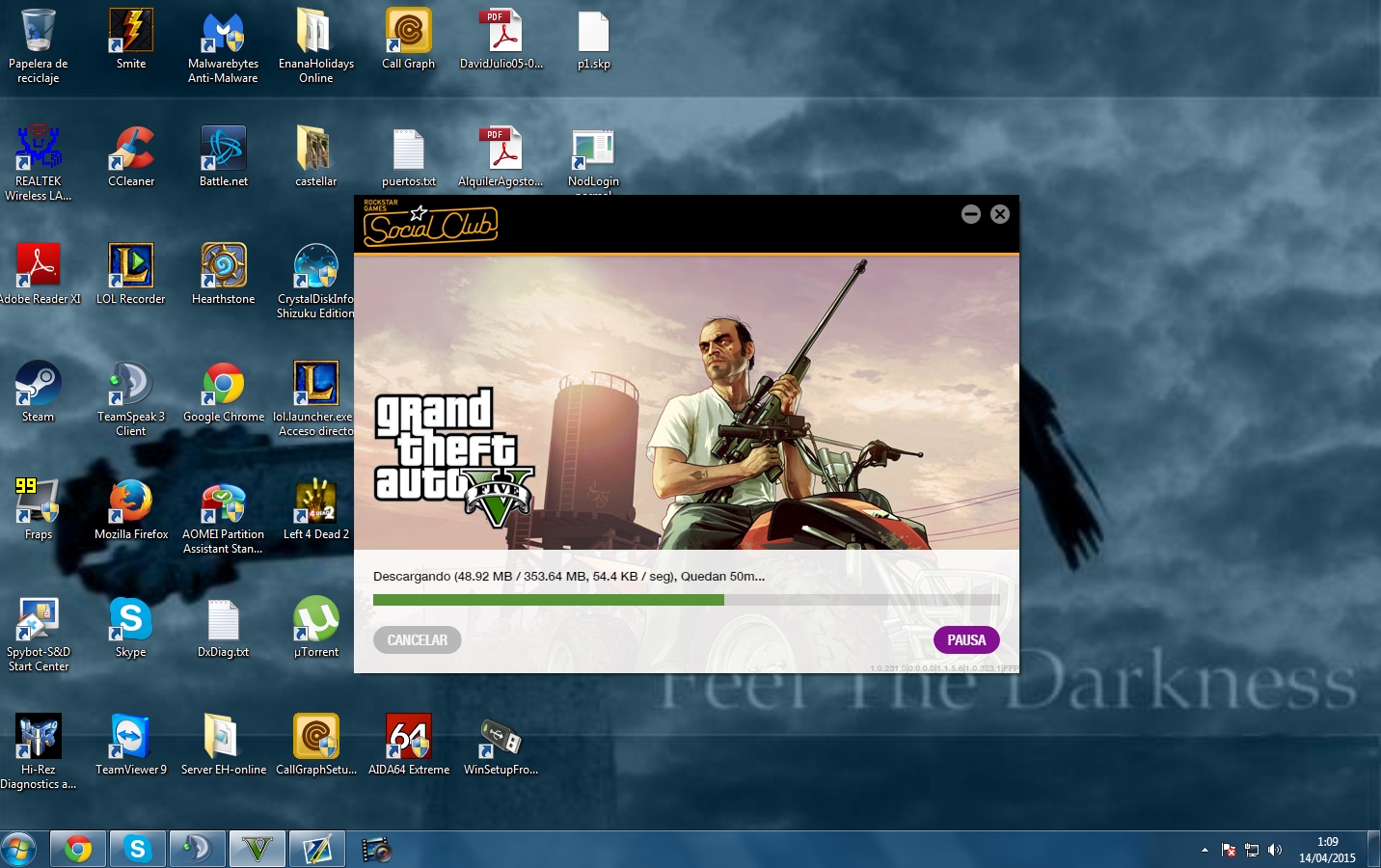Select the Mozilla Firefox shortcut
The image size is (1381, 868).
131,510
